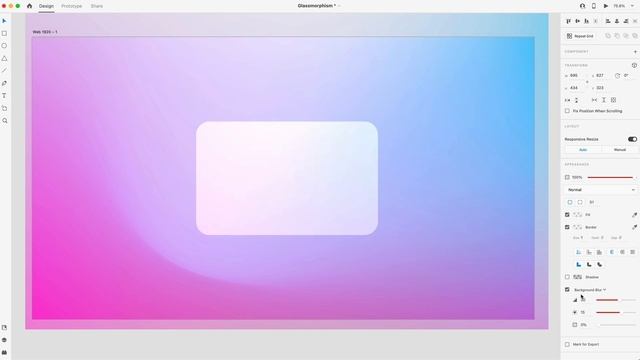Select the same corner radius option
Image resolution: width=640 pixels, height=360 pixels.
tap(570, 202)
